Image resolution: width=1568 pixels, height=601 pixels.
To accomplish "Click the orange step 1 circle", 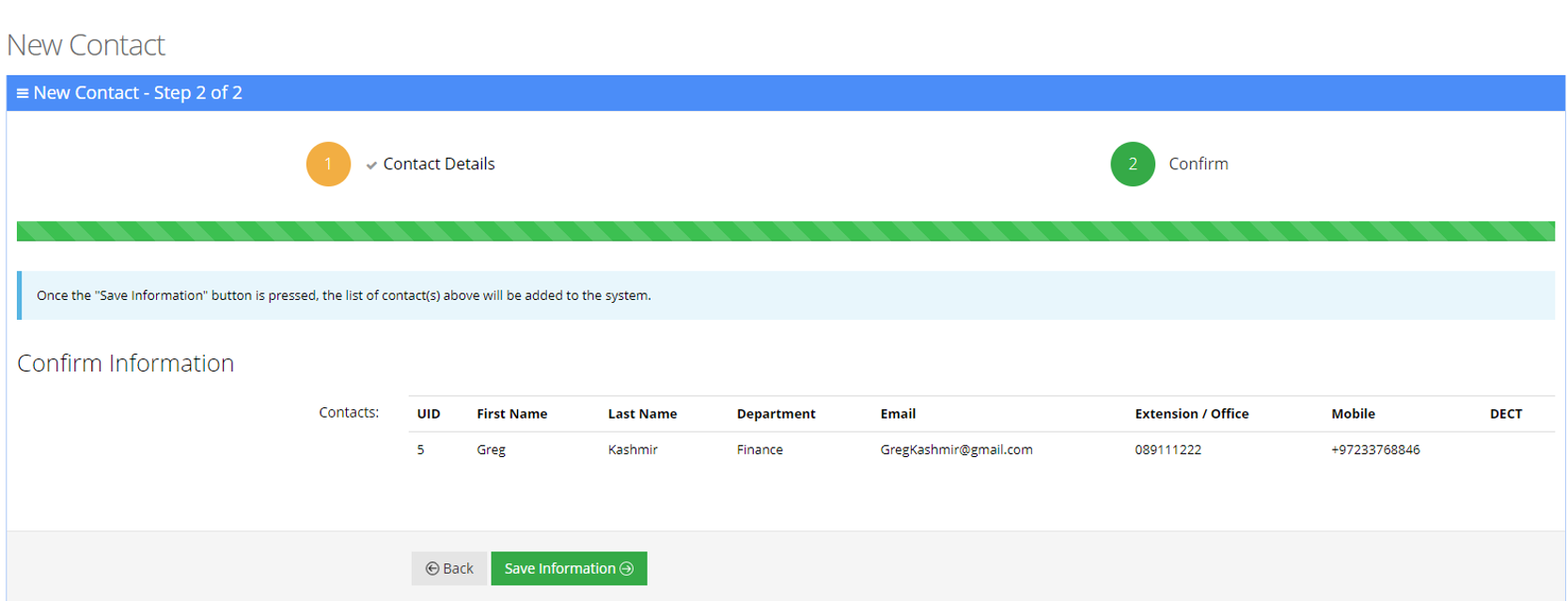I will click(x=328, y=164).
